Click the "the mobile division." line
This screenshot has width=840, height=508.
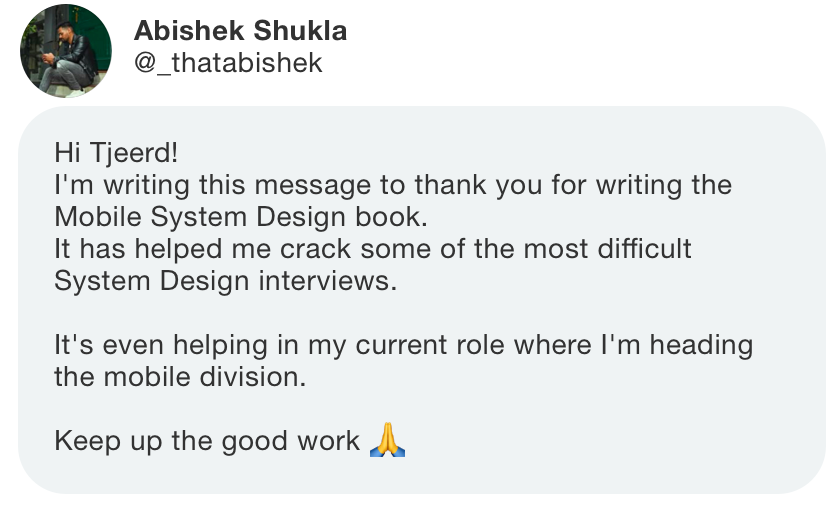180,377
